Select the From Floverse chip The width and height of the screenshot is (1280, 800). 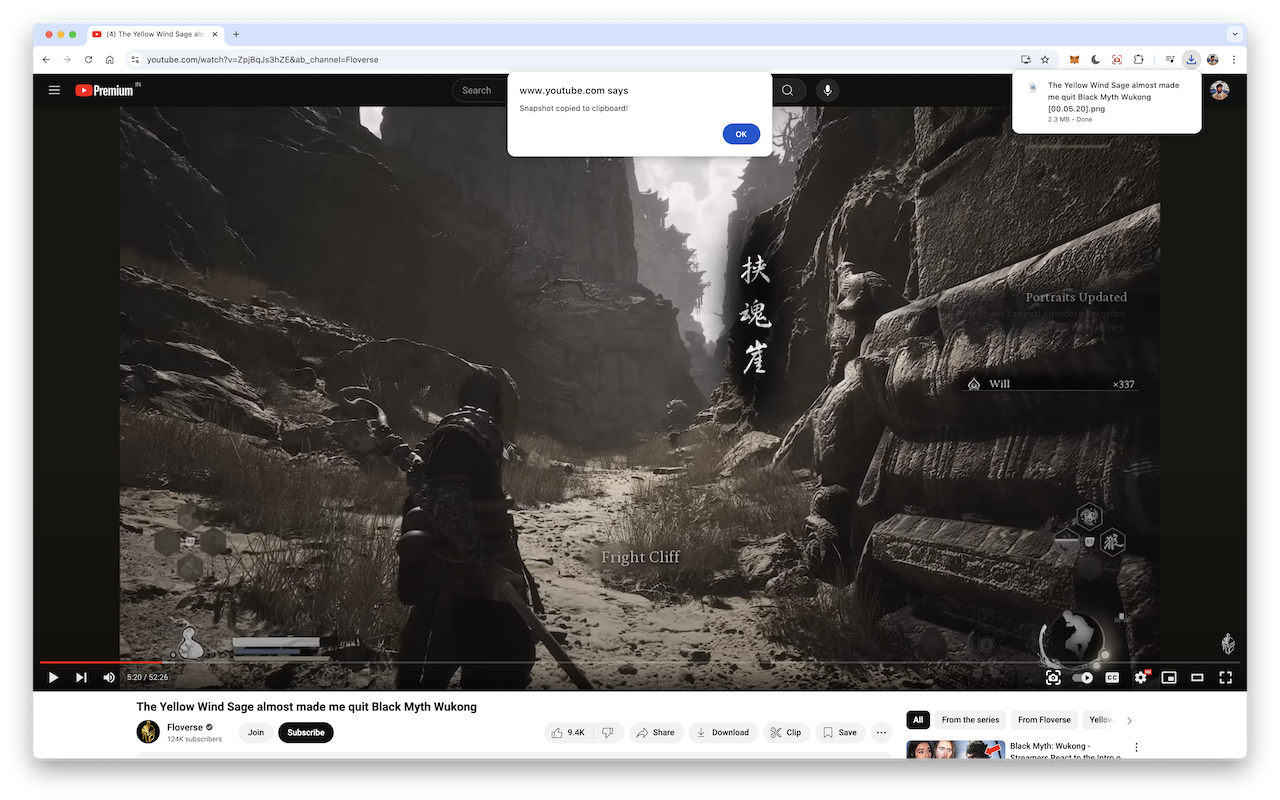coord(1044,719)
